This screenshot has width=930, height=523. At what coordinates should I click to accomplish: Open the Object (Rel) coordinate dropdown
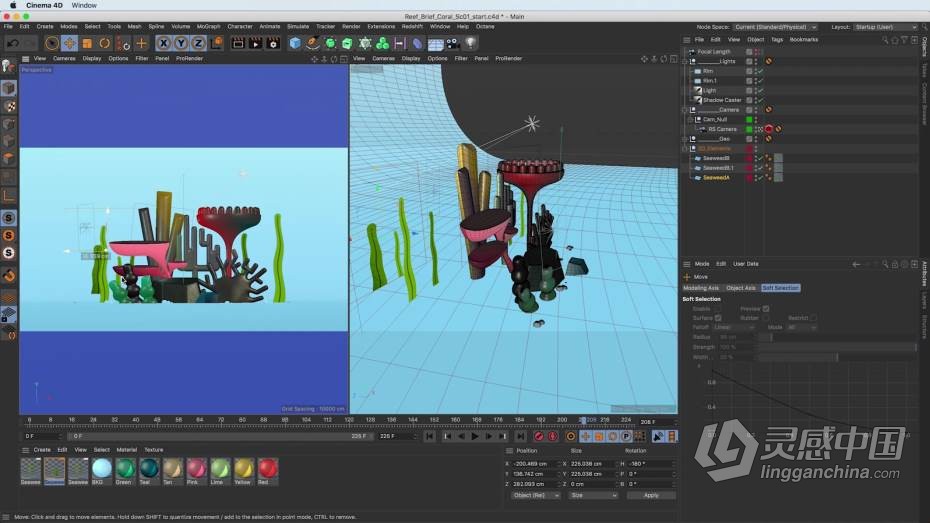click(x=536, y=495)
